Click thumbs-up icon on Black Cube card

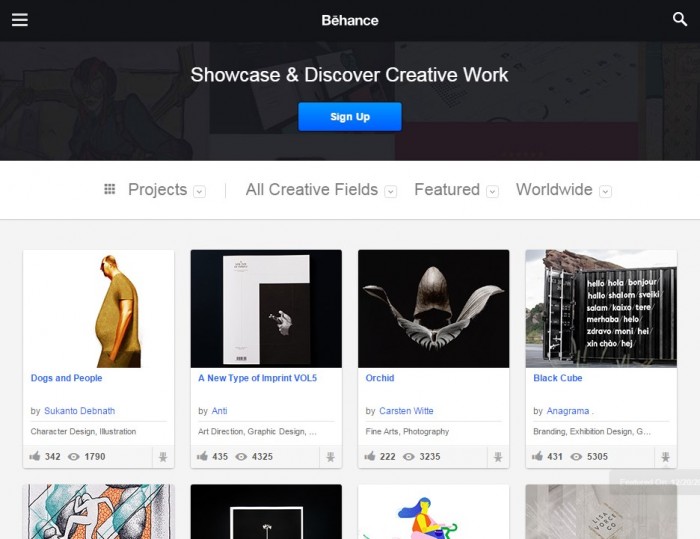[539, 456]
